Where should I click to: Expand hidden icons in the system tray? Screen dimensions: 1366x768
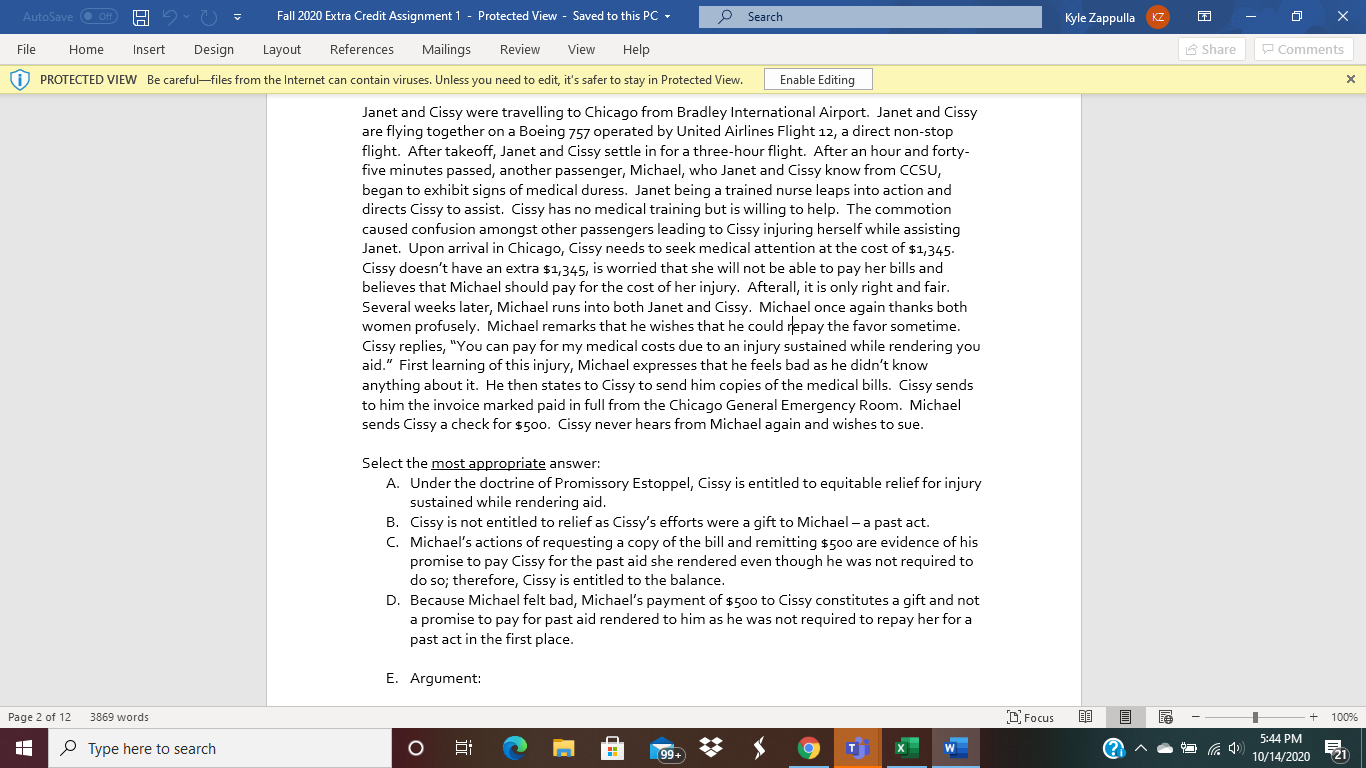[1140, 747]
